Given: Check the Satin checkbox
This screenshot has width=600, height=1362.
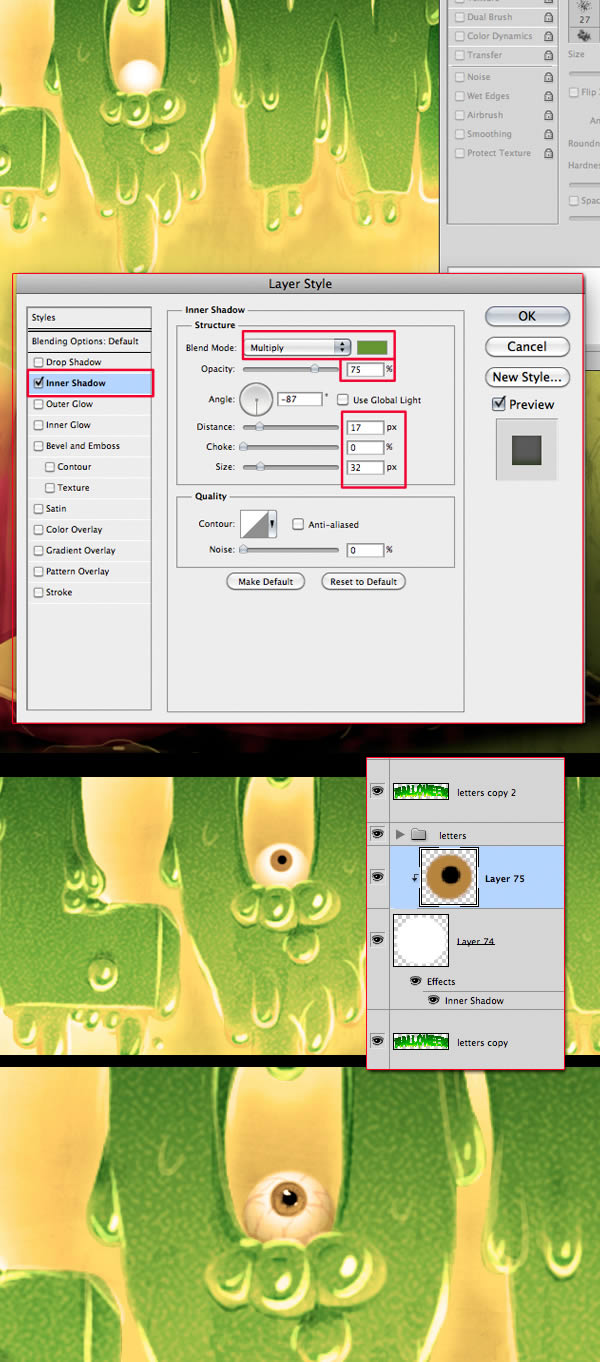Looking at the screenshot, I should (39, 509).
